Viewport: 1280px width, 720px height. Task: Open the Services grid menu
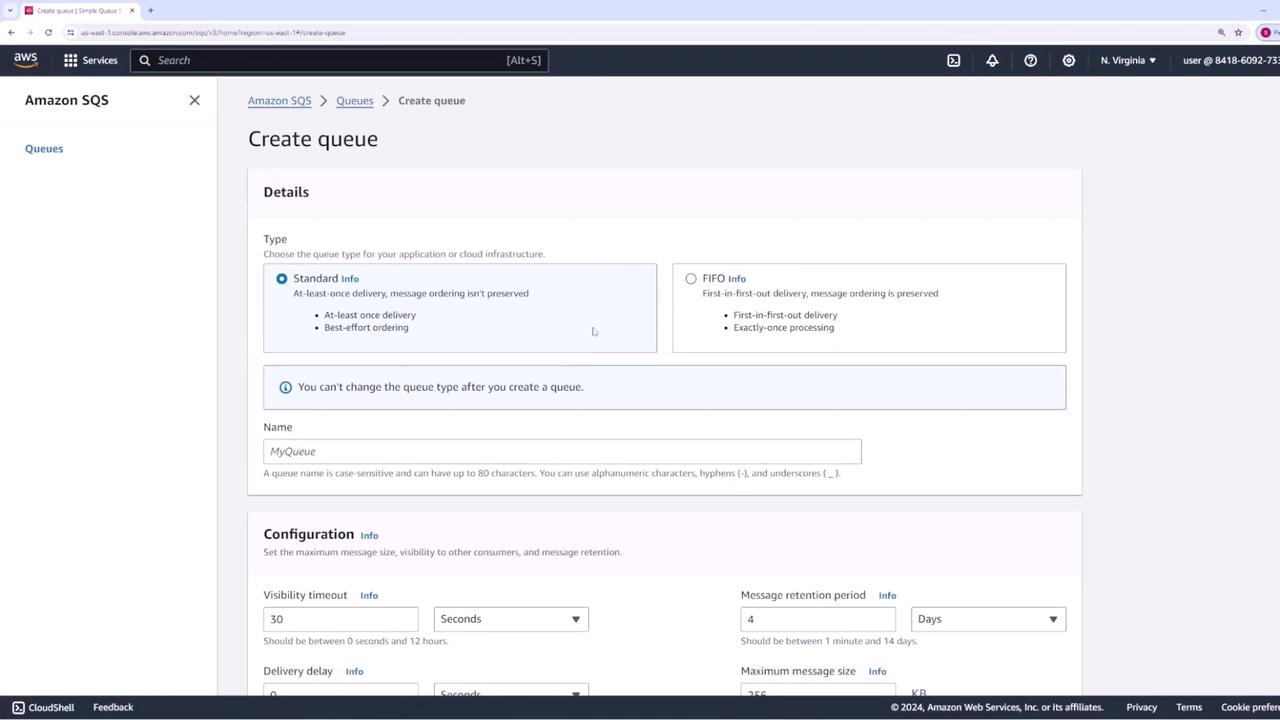click(70, 60)
